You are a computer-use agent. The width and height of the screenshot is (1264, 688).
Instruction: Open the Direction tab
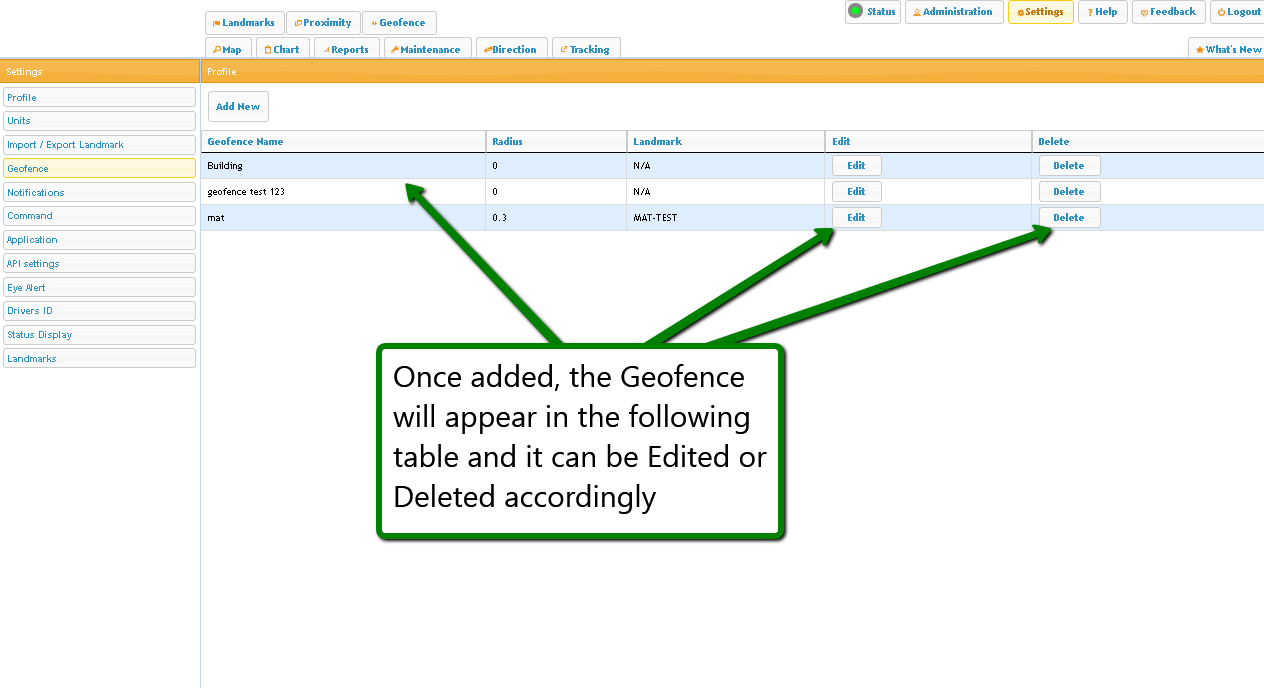[511, 49]
